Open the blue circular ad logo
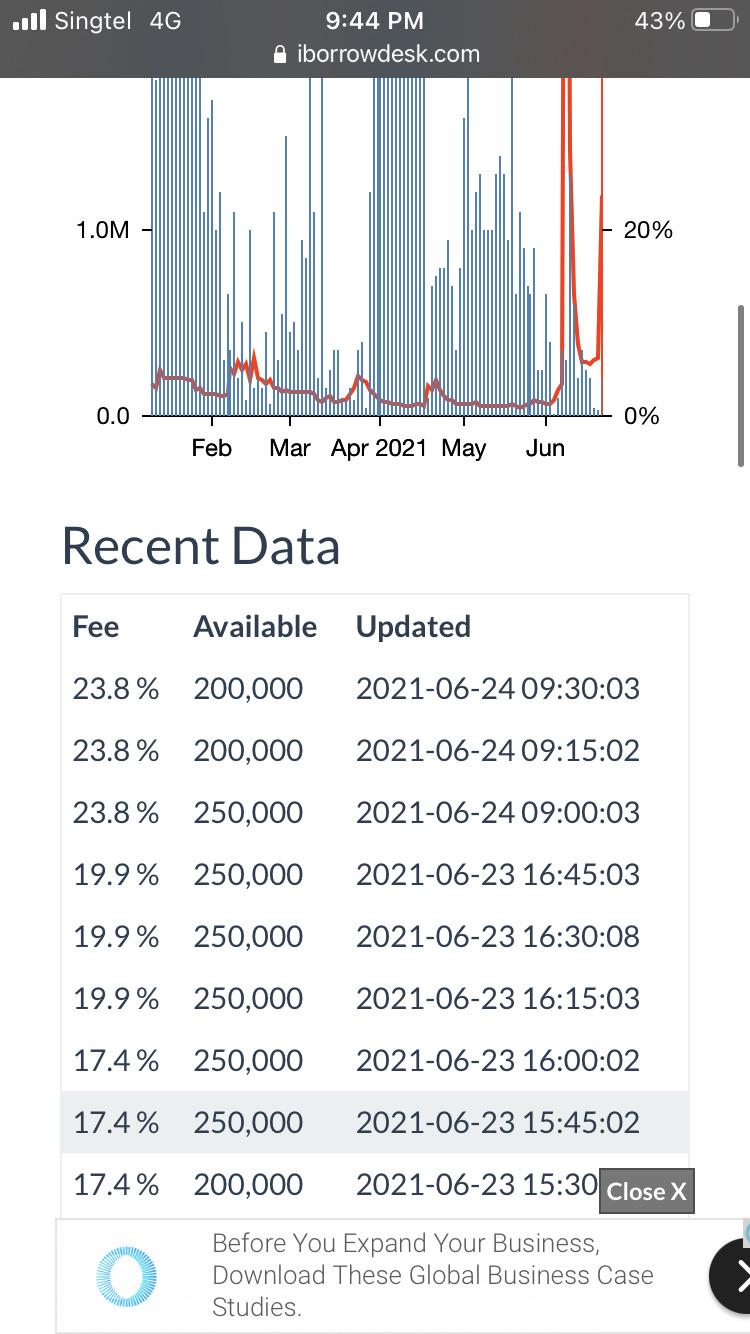 coord(127,1274)
